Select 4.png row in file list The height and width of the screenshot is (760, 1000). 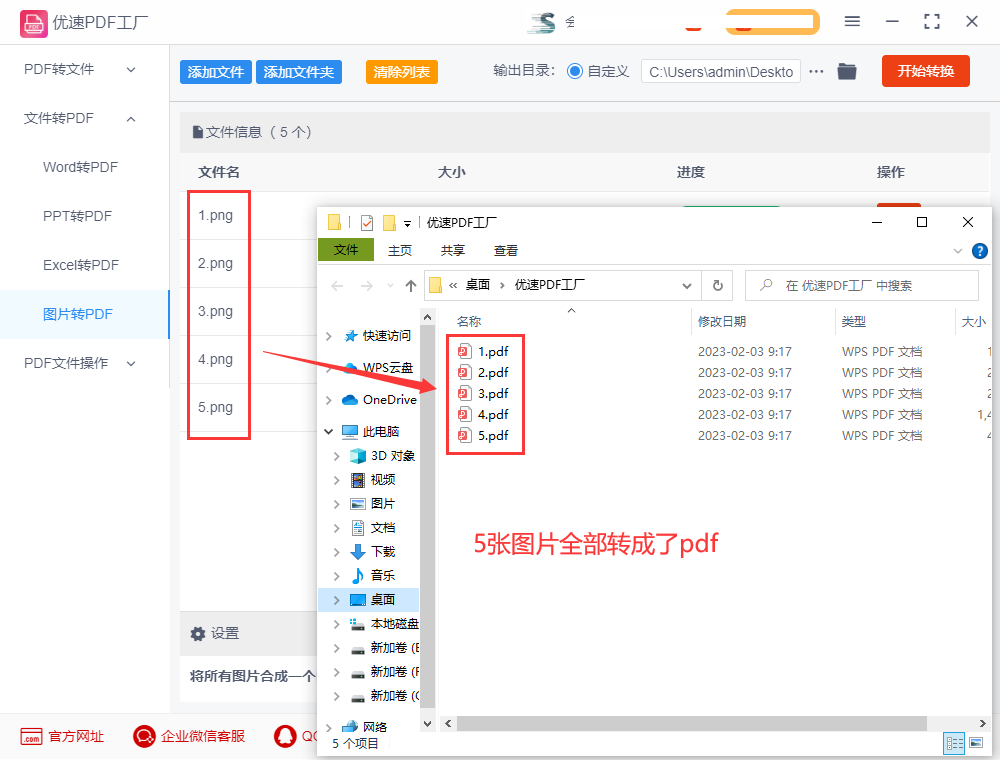pyautogui.click(x=215, y=360)
